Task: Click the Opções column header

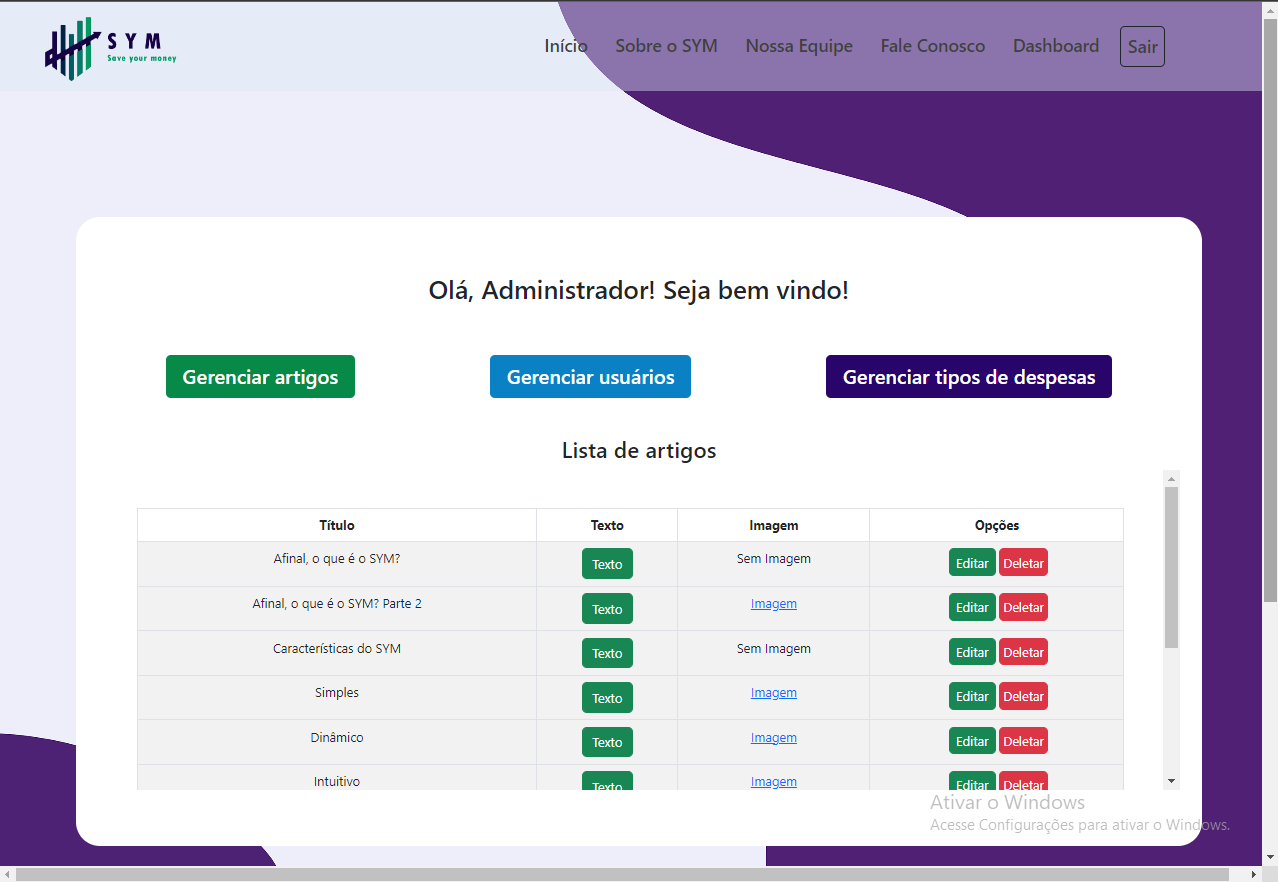Action: tap(997, 525)
